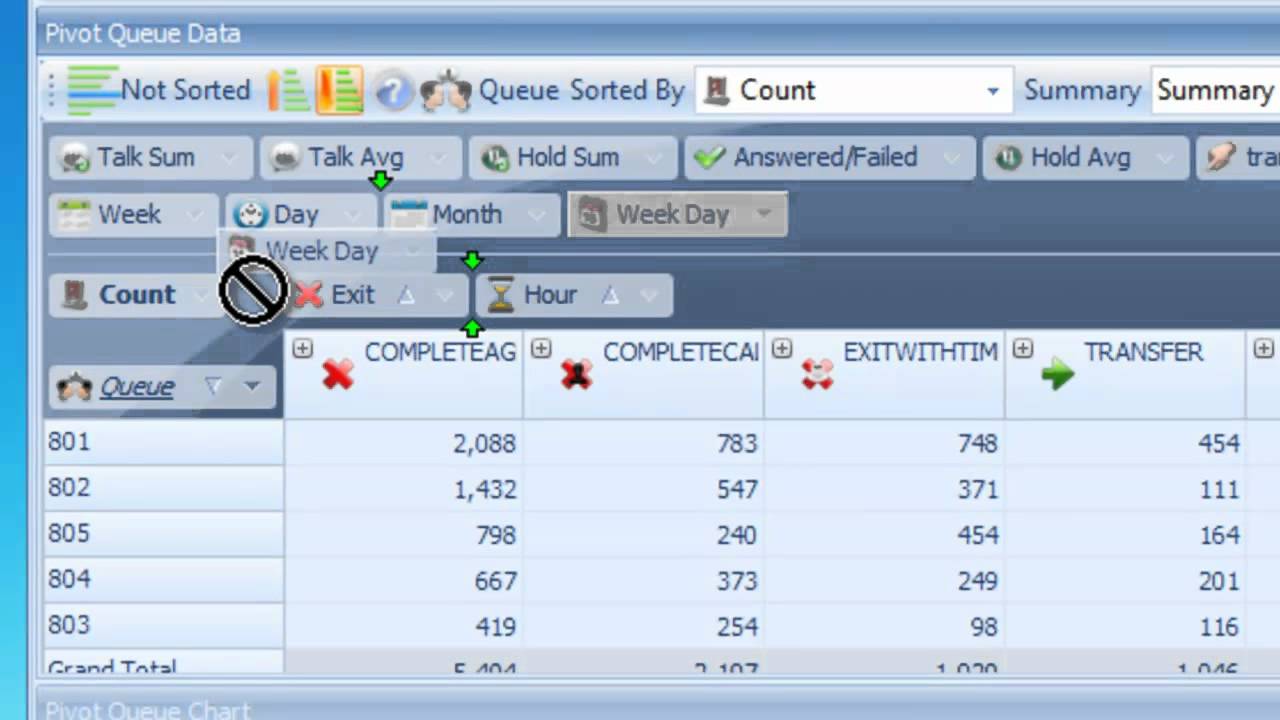Open Hold Avg filter dropdown arrow

[x=1164, y=158]
